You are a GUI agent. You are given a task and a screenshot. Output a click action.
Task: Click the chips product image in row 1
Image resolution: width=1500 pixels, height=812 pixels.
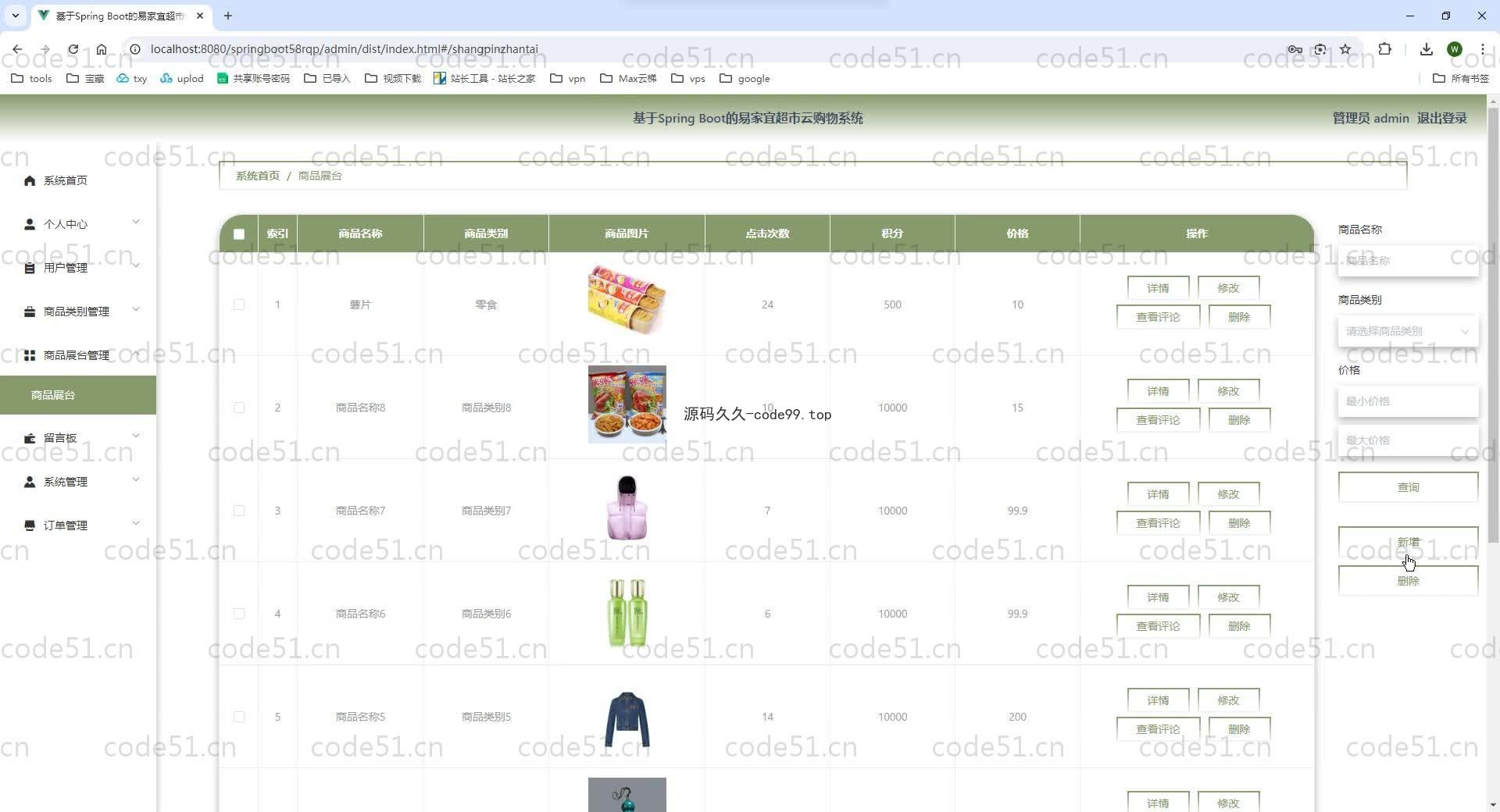point(627,301)
